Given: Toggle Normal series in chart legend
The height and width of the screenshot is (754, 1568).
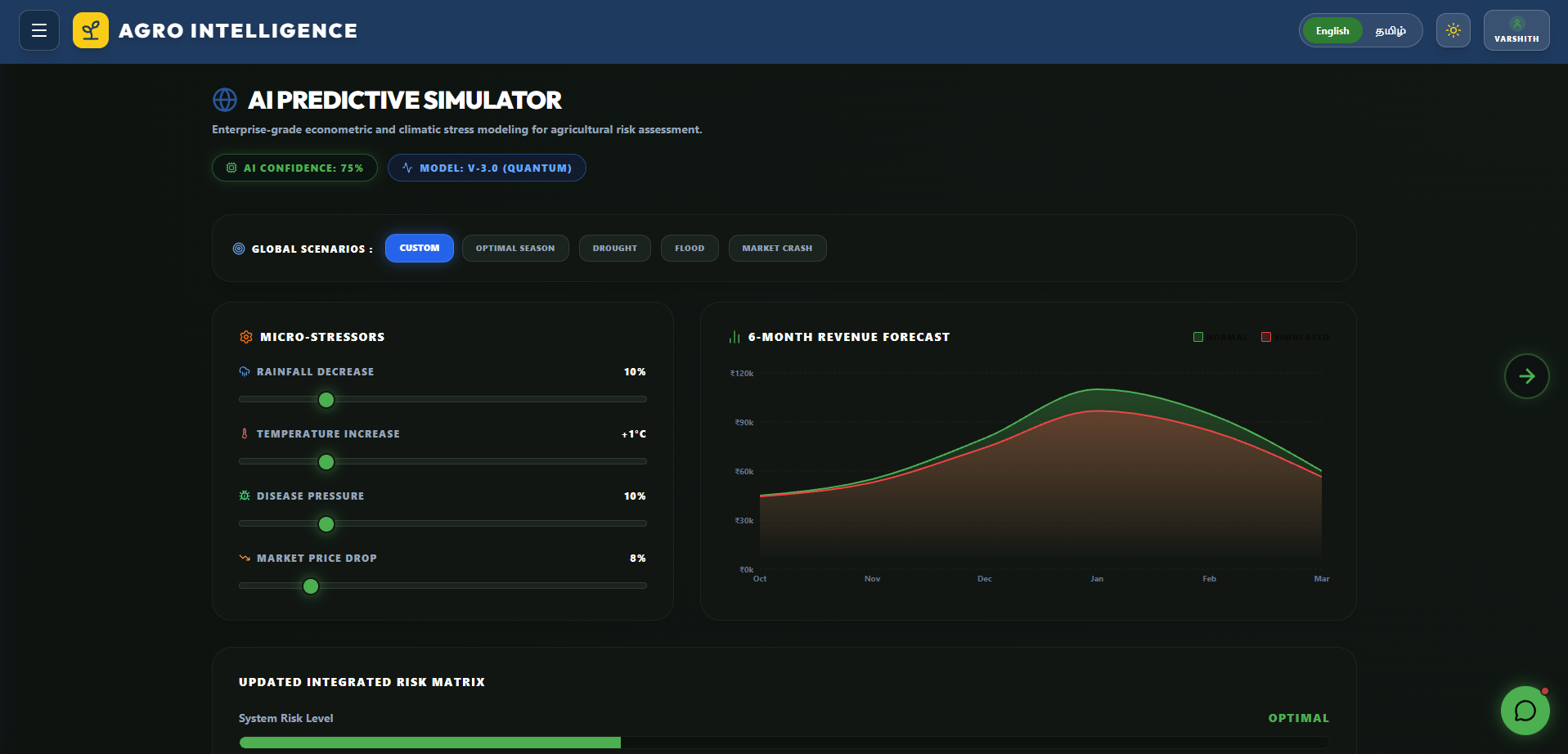Looking at the screenshot, I should pos(1221,337).
